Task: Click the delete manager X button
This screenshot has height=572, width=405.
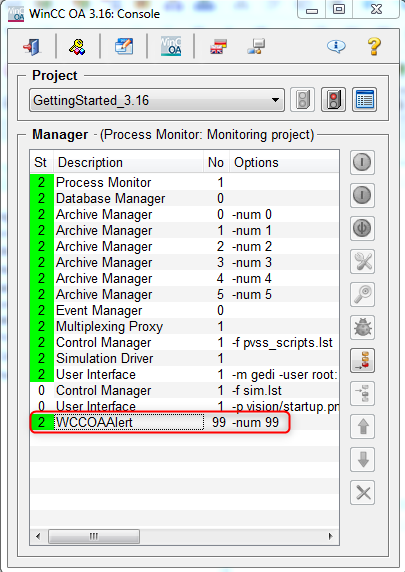Action: (363, 493)
